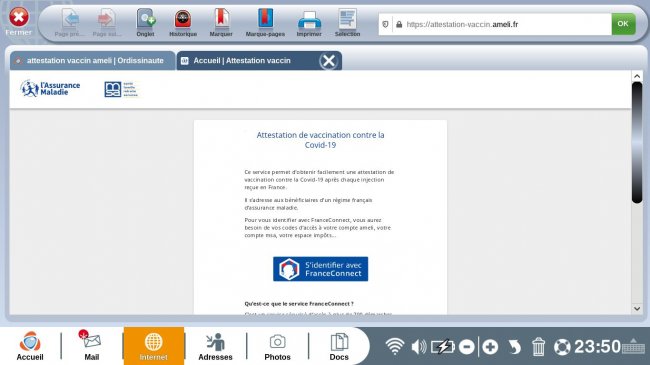Switch to attestation vaccin ameli Ordissinaute tab
The image size is (650, 365).
click(x=92, y=61)
